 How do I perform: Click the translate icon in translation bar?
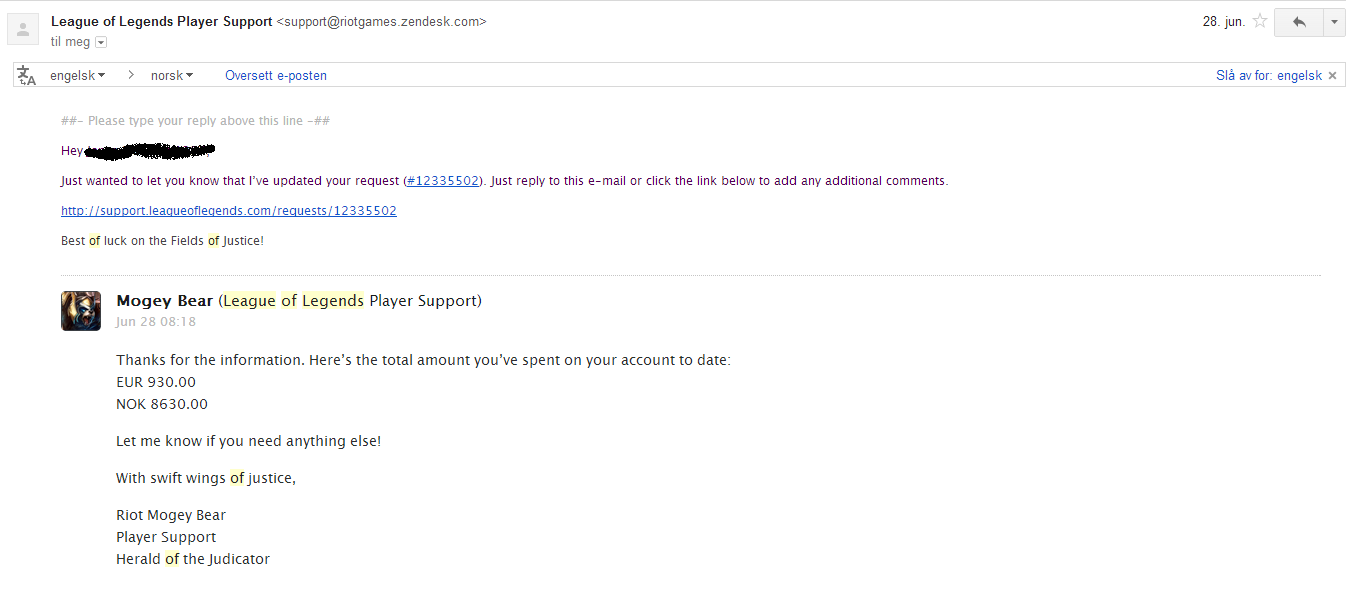27,76
